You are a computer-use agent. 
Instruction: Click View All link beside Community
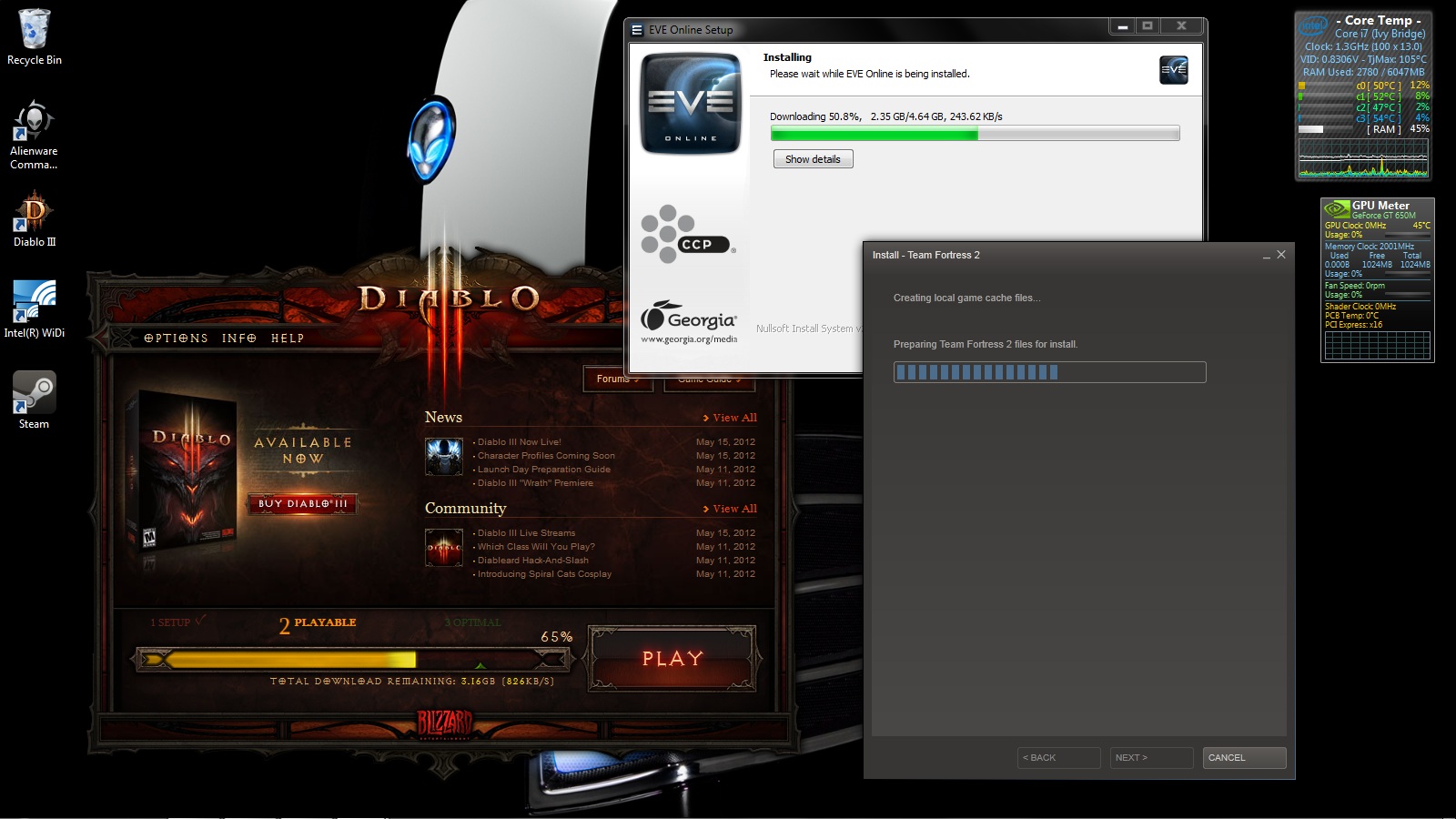pyautogui.click(x=730, y=509)
